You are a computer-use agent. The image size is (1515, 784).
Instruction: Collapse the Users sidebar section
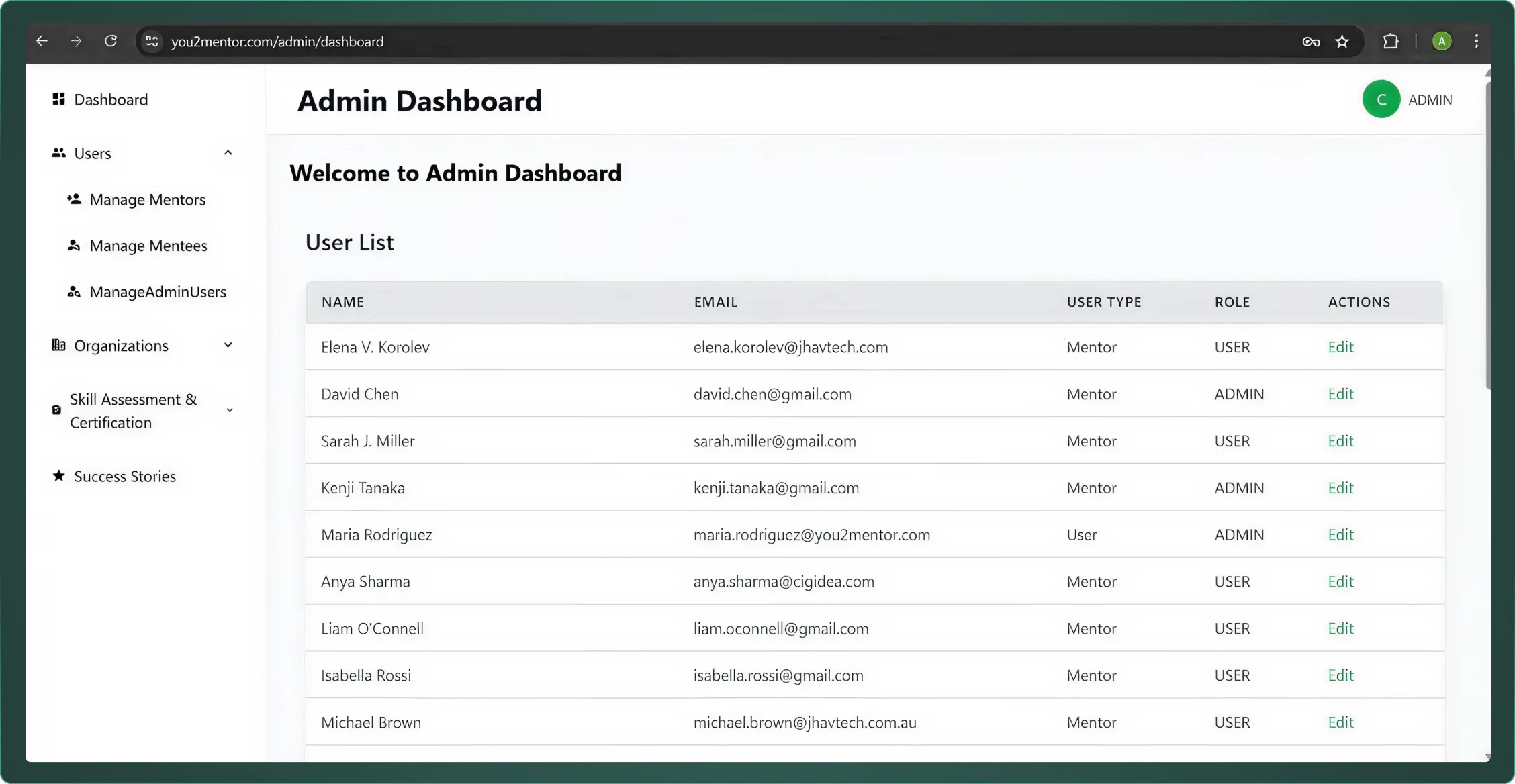pos(228,153)
